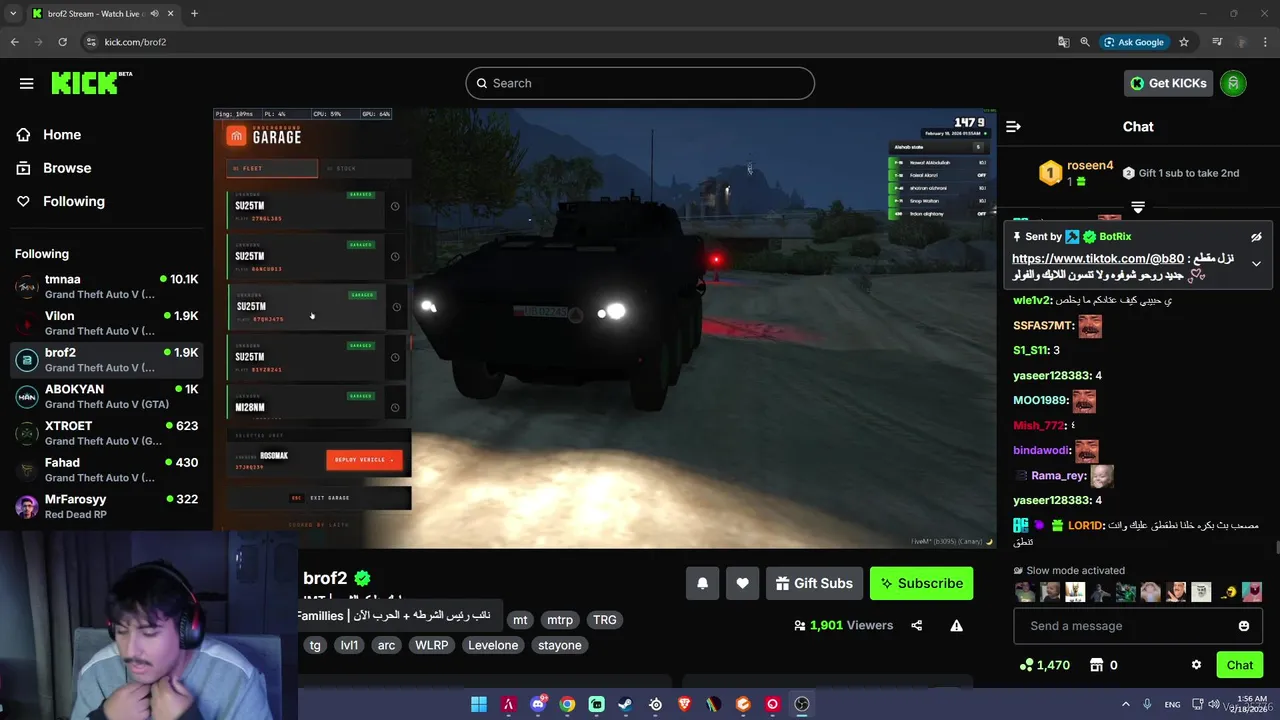Reload the browser page
The image size is (1280, 720).
63,42
